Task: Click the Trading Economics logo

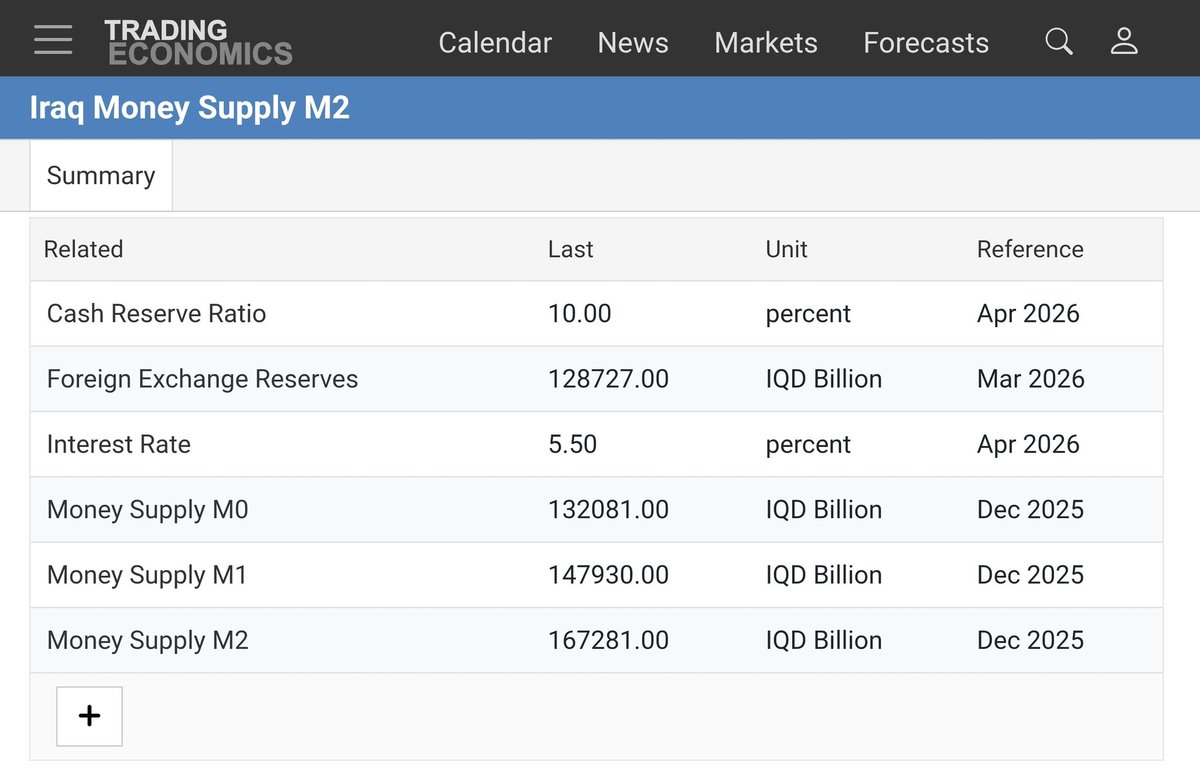Action: pos(198,42)
